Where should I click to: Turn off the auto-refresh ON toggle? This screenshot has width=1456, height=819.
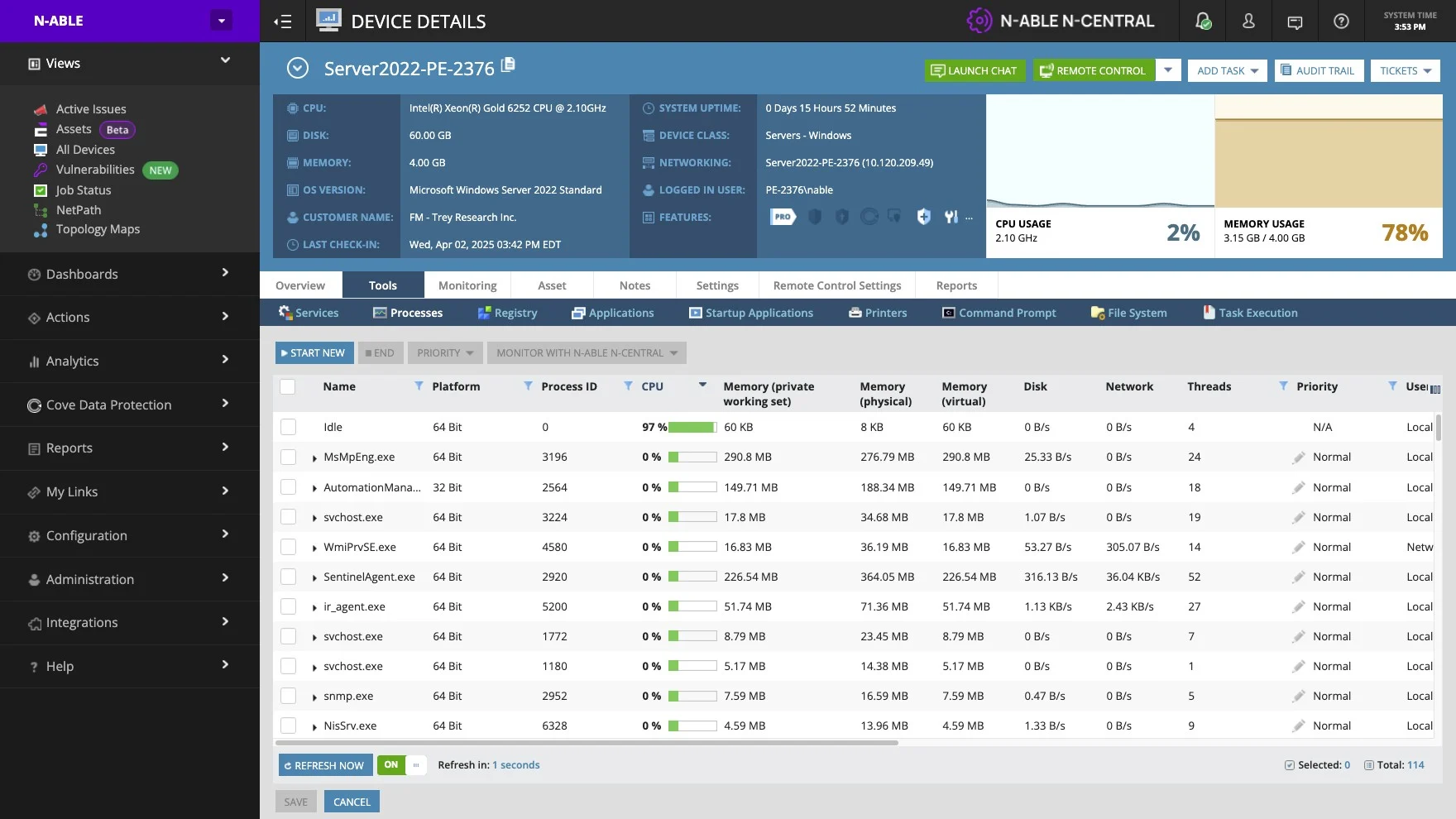click(x=402, y=765)
